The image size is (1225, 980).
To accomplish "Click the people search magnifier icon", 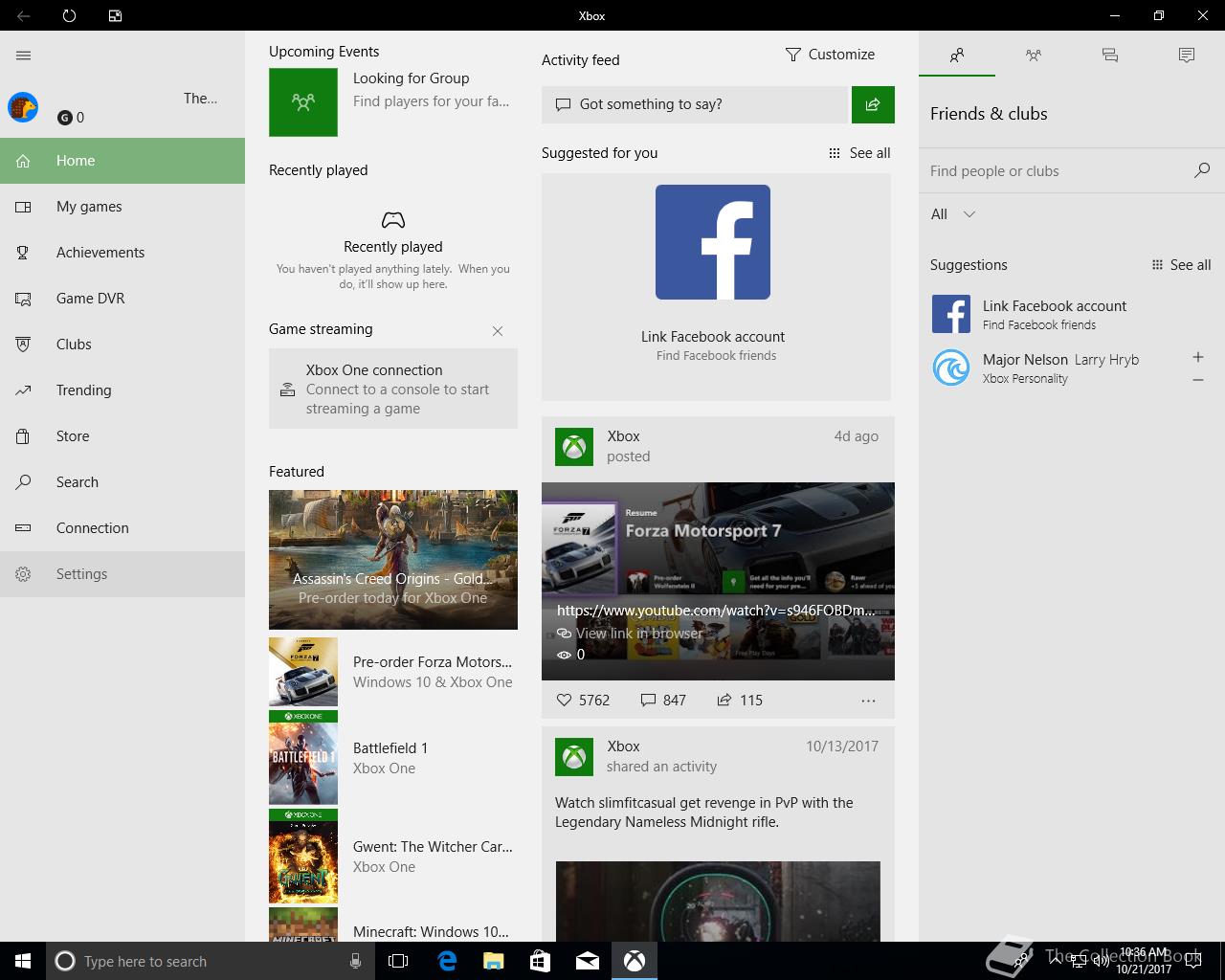I will click(1202, 170).
